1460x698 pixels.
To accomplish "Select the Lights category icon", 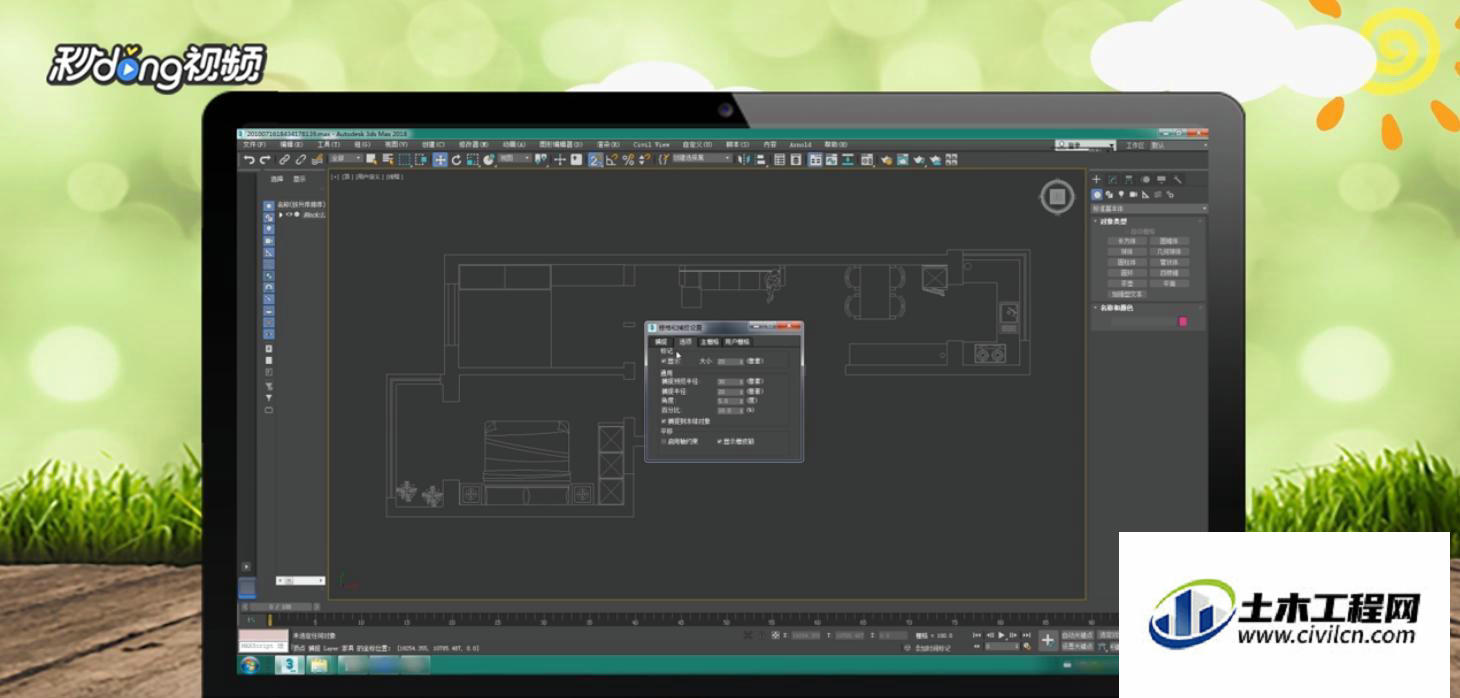I will click(x=1121, y=195).
